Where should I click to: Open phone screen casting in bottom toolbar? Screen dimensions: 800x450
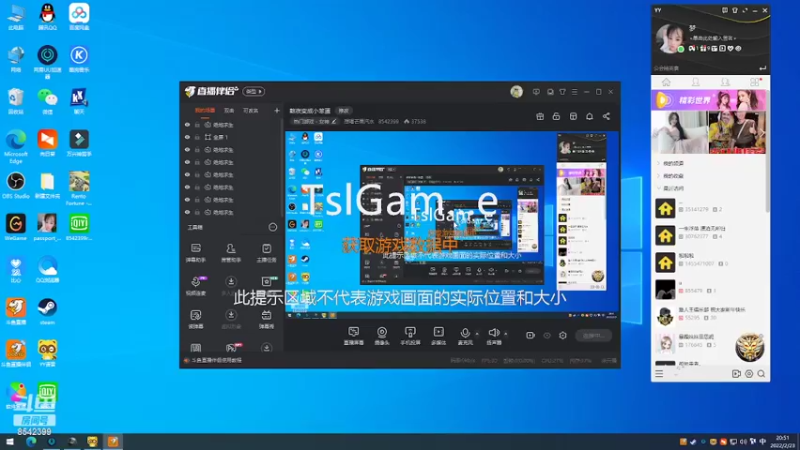(x=410, y=336)
